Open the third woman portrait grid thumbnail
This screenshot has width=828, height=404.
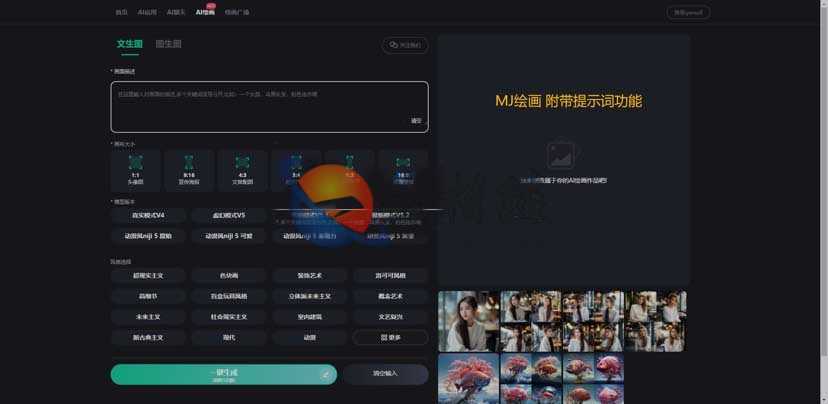click(593, 321)
